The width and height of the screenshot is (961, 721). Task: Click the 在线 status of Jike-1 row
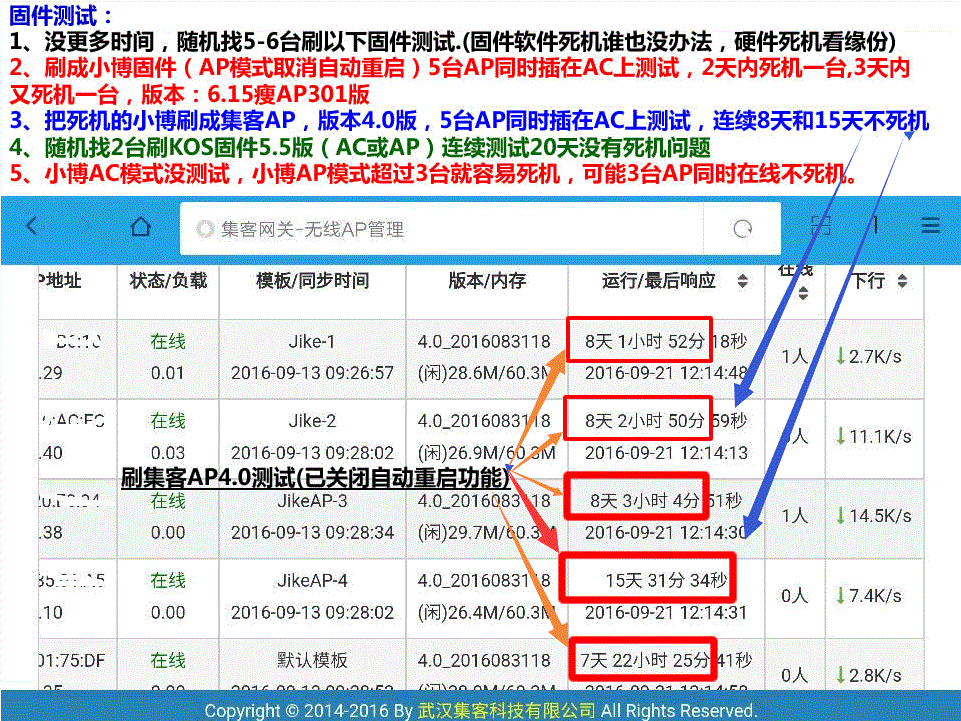tap(168, 341)
